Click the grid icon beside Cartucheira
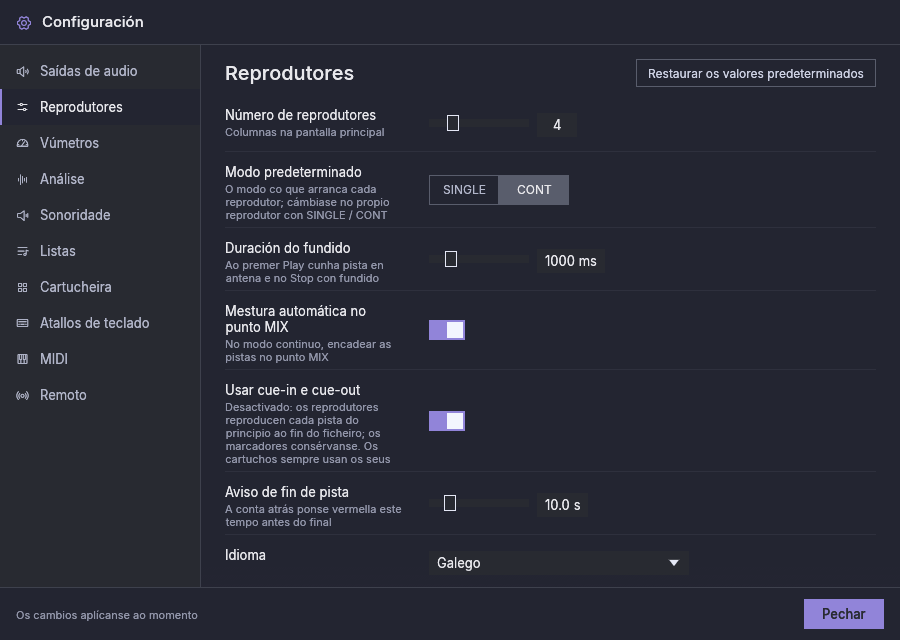This screenshot has height=640, width=900. [x=22, y=287]
